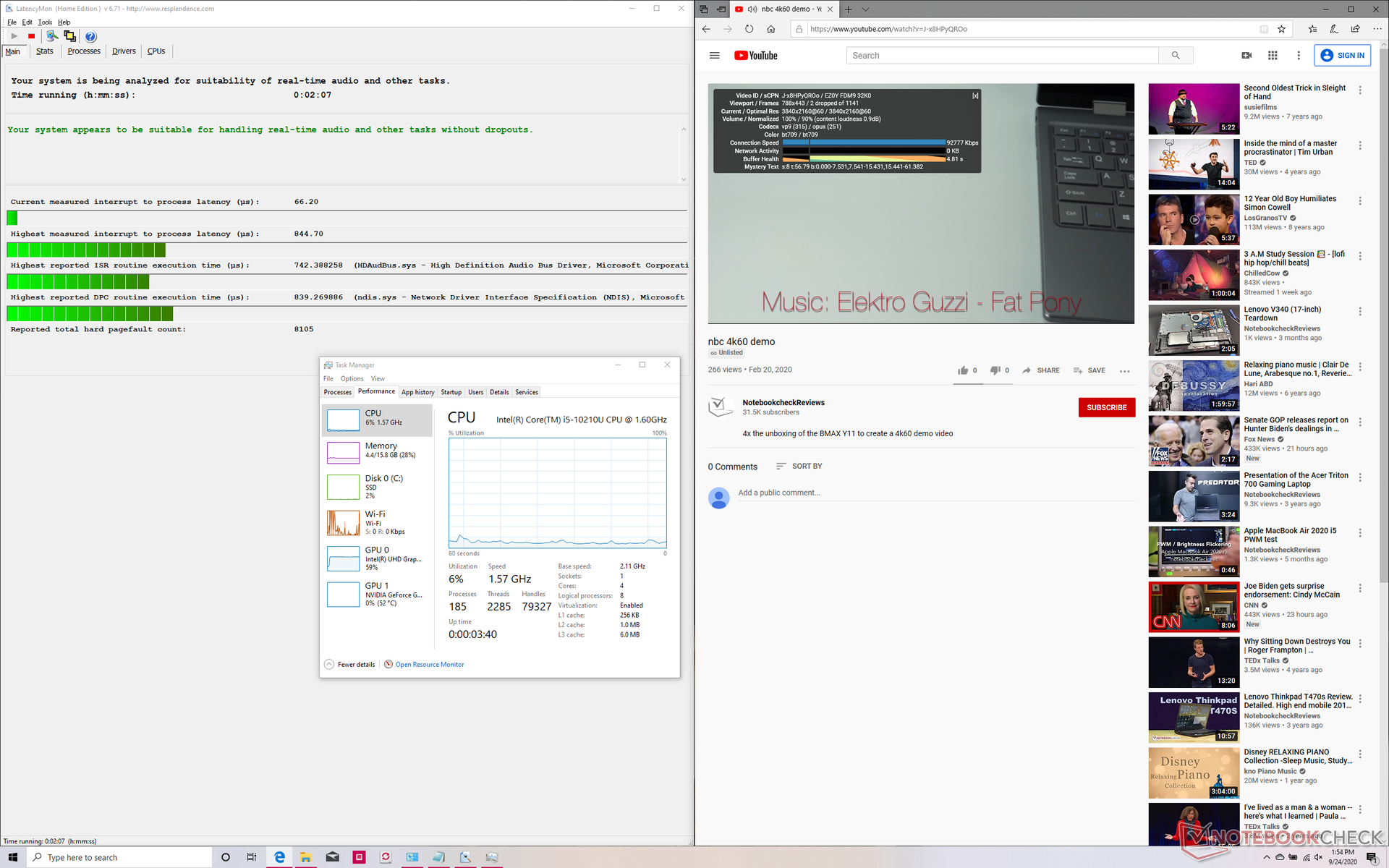Image resolution: width=1389 pixels, height=868 pixels.
Task: Open Task Manager Processes tab
Action: click(x=338, y=392)
